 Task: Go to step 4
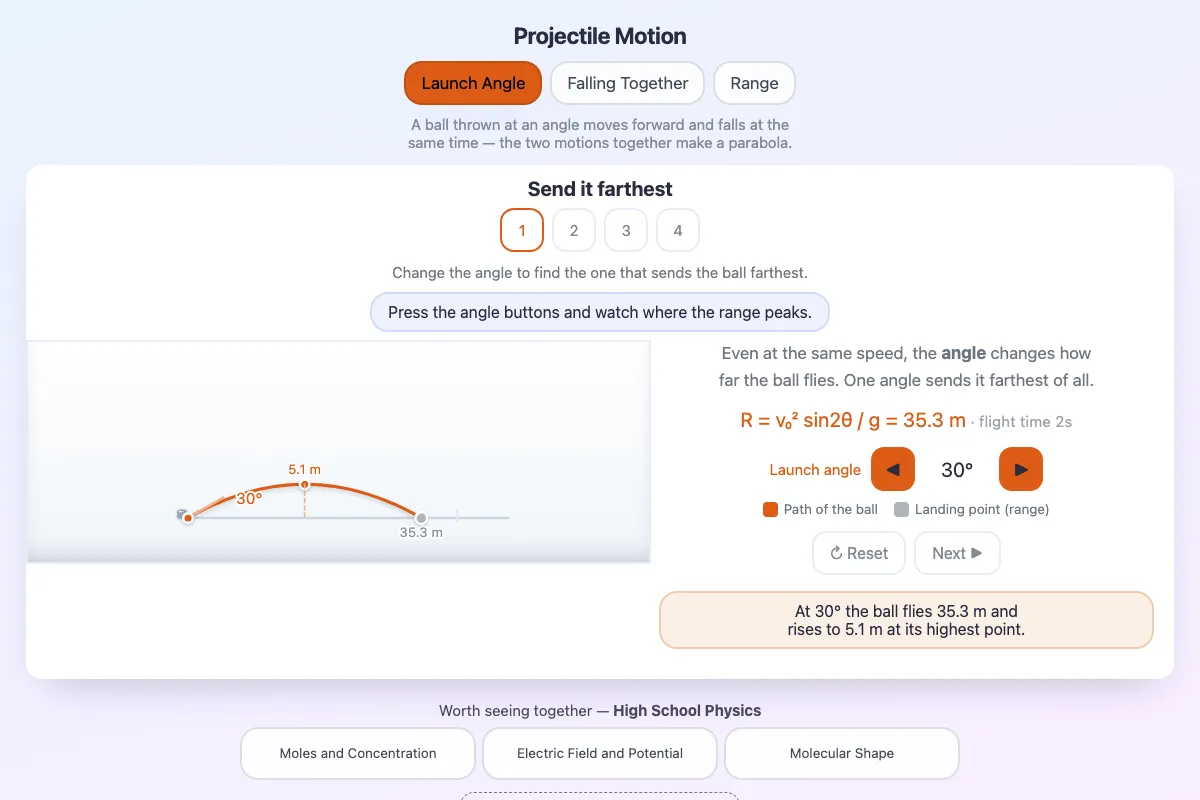pos(678,230)
